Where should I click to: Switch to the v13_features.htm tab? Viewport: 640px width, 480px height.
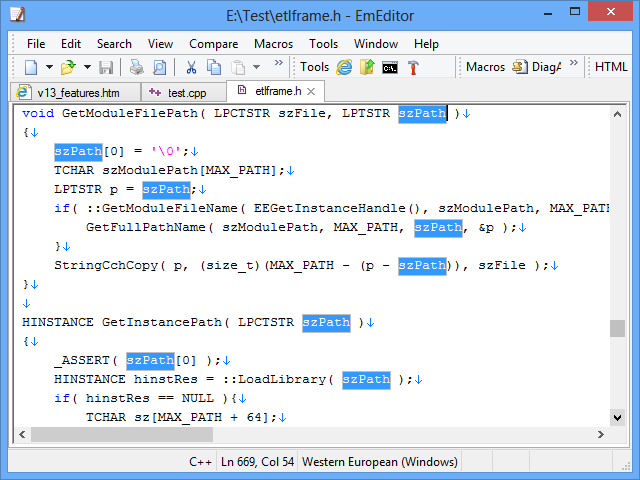pyautogui.click(x=76, y=91)
